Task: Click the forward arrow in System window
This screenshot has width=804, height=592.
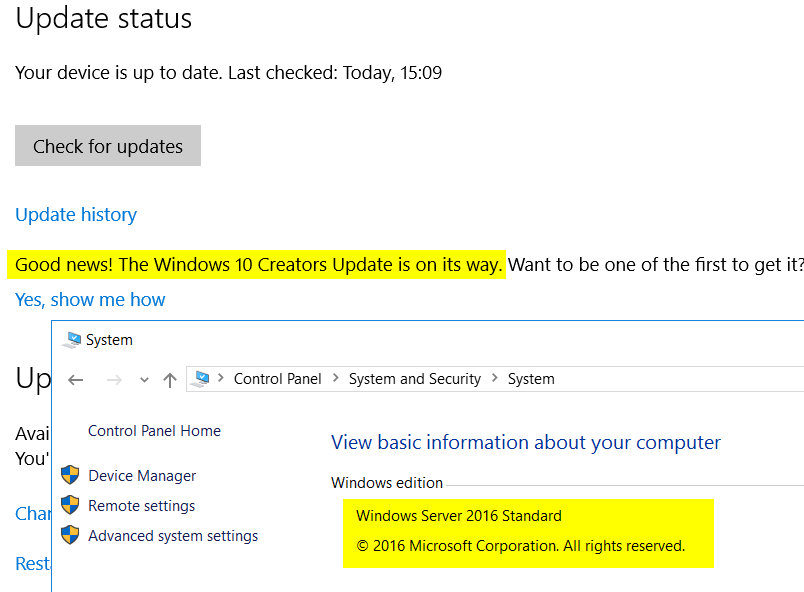Action: [114, 380]
